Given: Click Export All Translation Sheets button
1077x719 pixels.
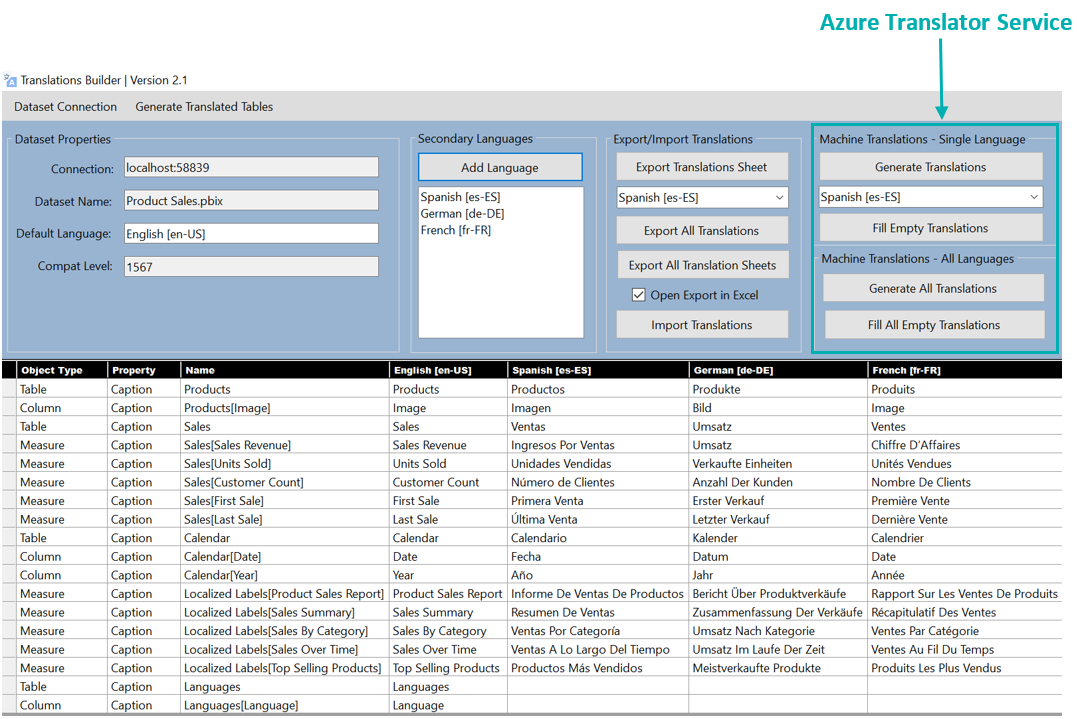Looking at the screenshot, I should 702,265.
